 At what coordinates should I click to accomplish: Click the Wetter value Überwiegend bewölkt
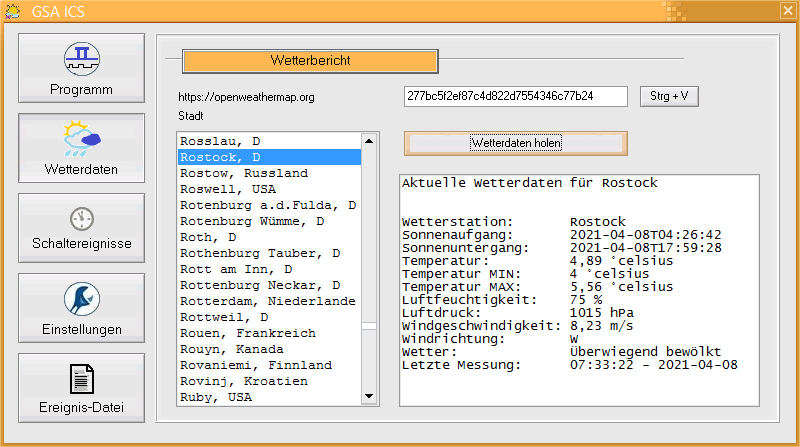pyautogui.click(x=645, y=352)
